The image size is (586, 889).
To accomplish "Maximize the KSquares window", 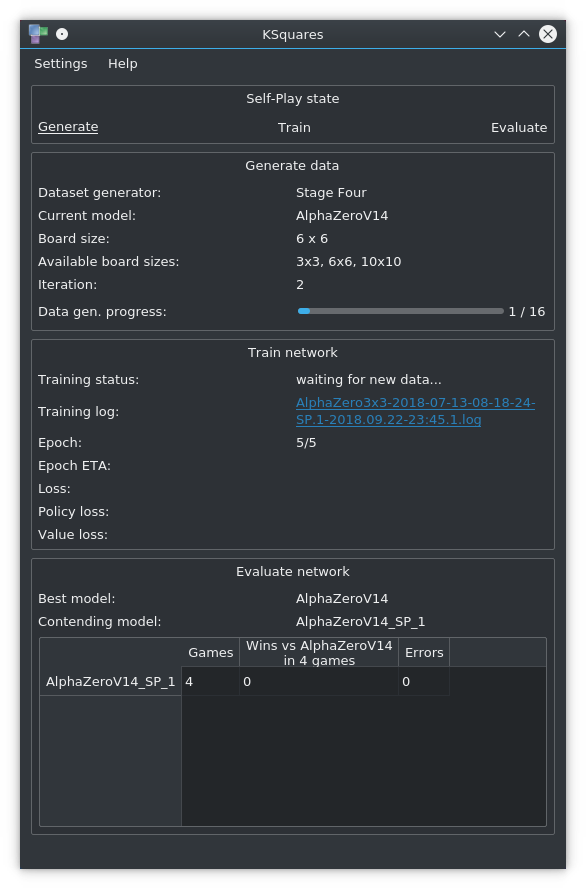I will point(524,35).
